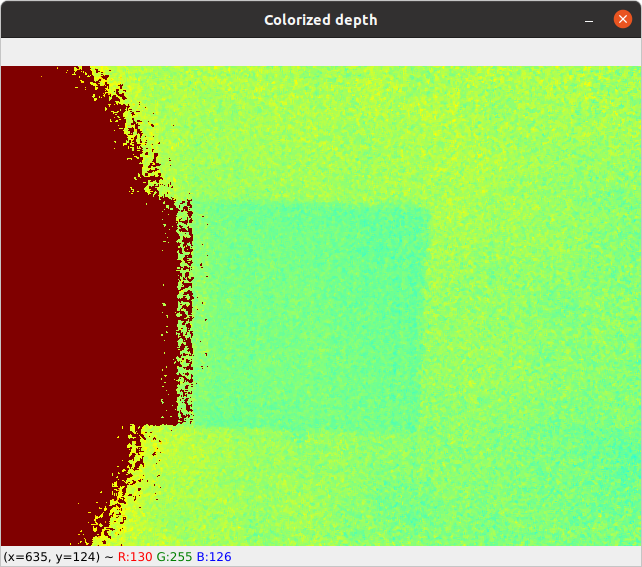This screenshot has height=567, width=642.
Task: Click the pixel coordinates text in status bar
Action: click(x=50, y=556)
